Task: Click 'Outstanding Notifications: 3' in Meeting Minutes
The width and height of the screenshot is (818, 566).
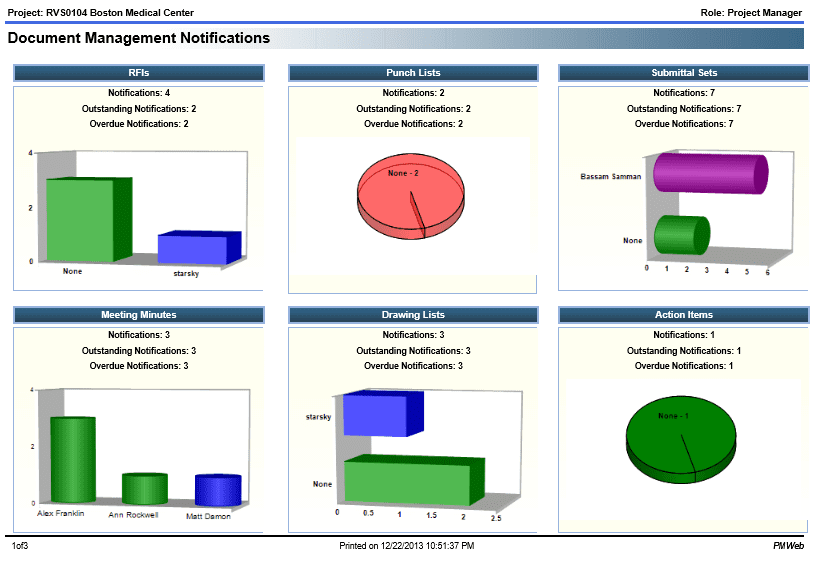Action: tap(139, 351)
